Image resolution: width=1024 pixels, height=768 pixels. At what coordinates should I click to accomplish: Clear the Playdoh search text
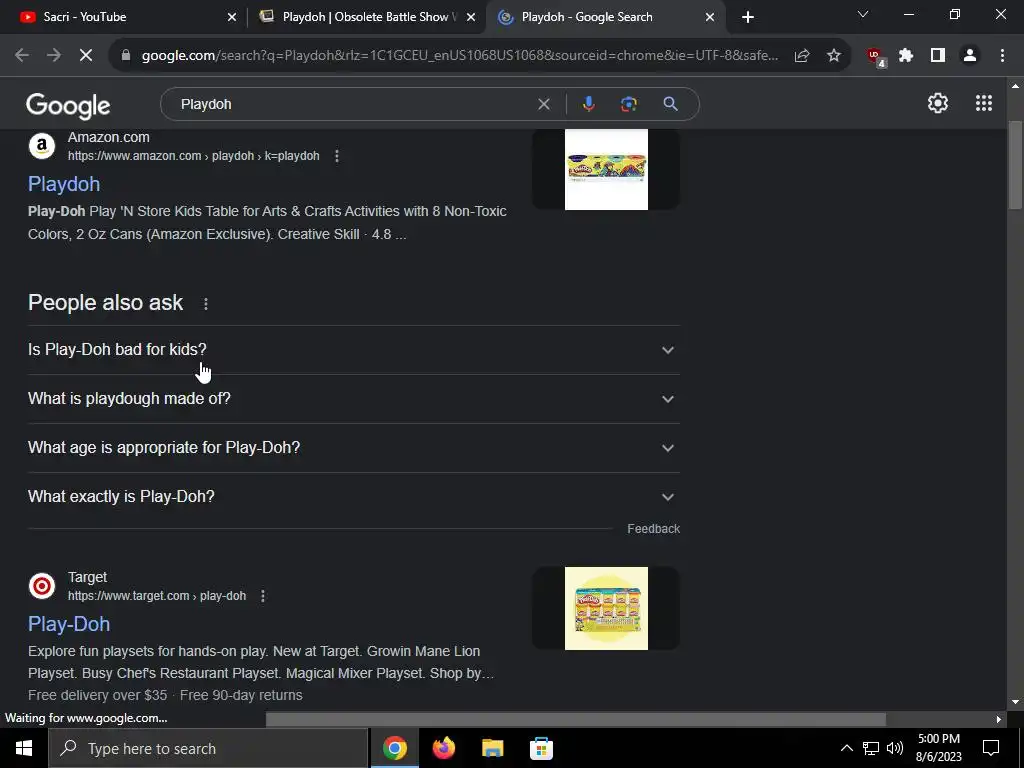(x=543, y=104)
